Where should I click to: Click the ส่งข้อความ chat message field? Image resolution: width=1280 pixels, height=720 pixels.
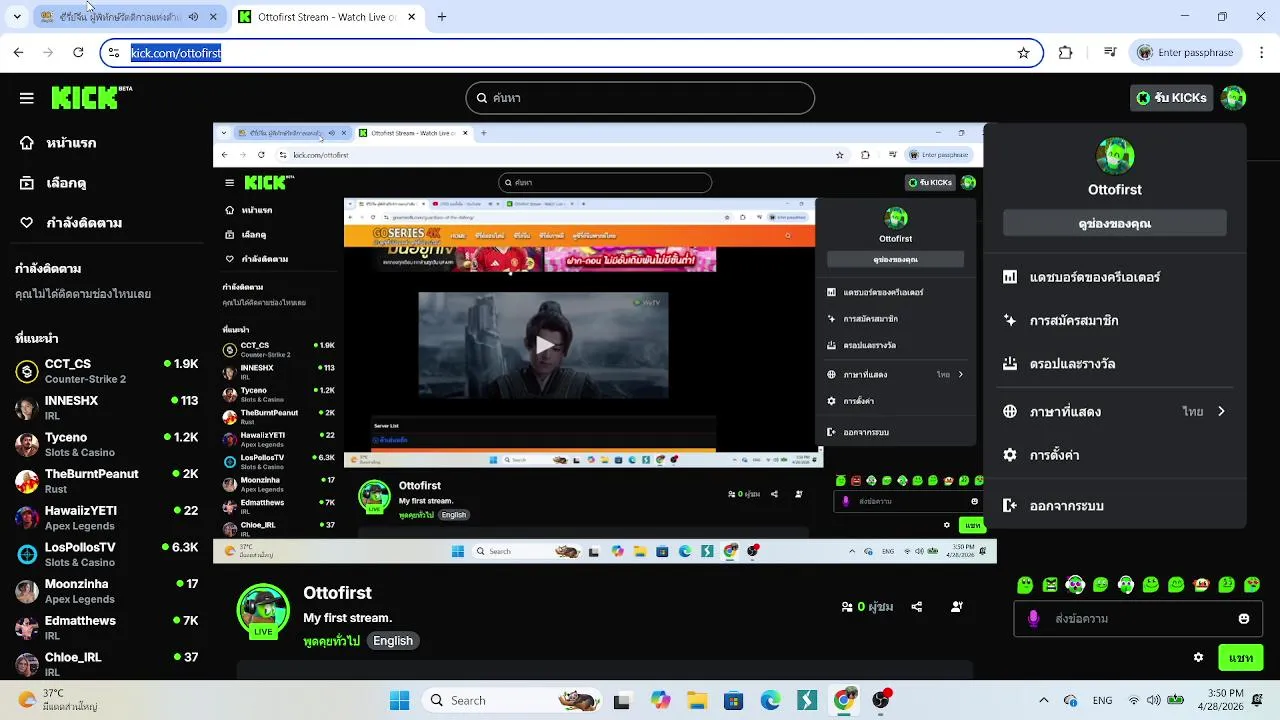pyautogui.click(x=1138, y=619)
